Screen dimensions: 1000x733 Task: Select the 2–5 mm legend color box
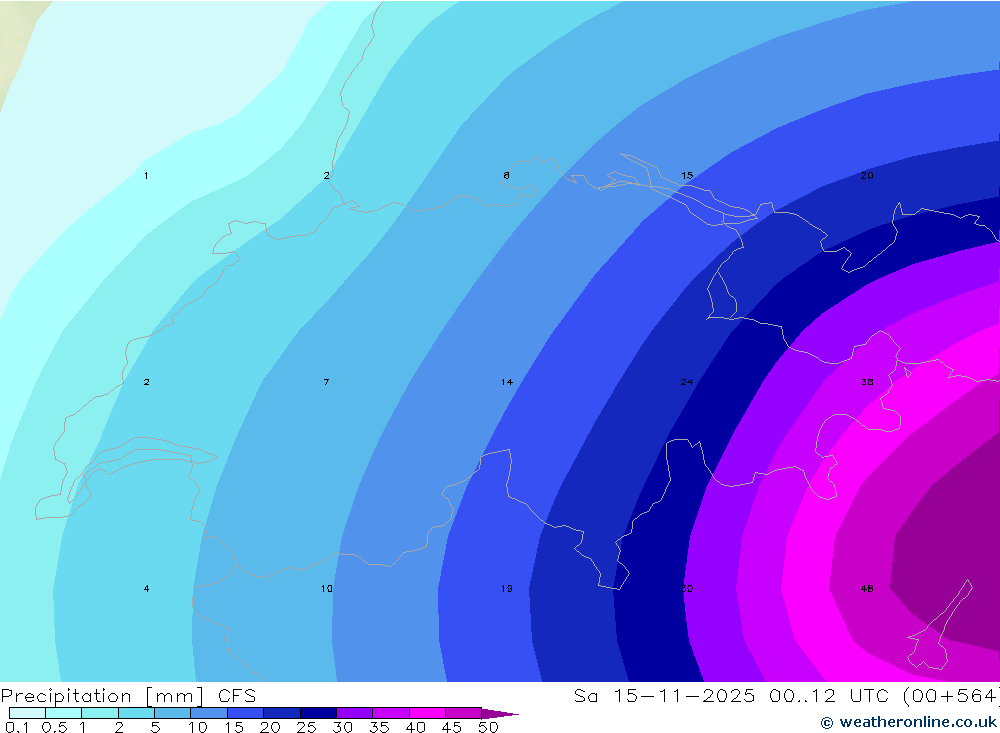coord(136,713)
